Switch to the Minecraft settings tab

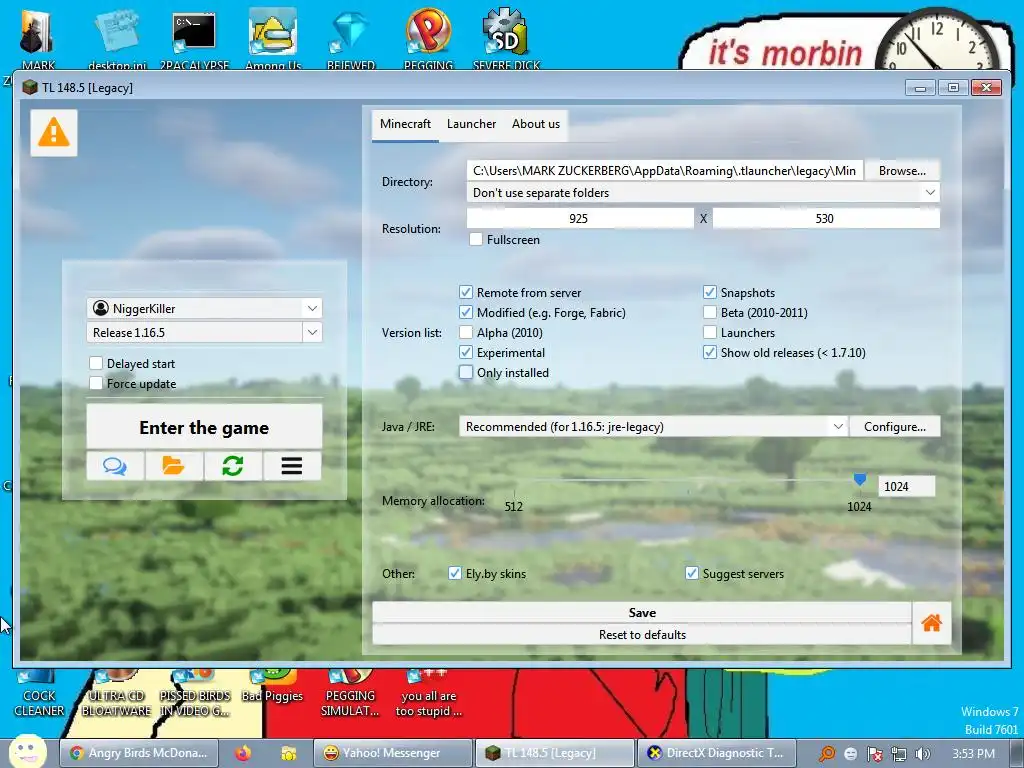pyautogui.click(x=405, y=124)
